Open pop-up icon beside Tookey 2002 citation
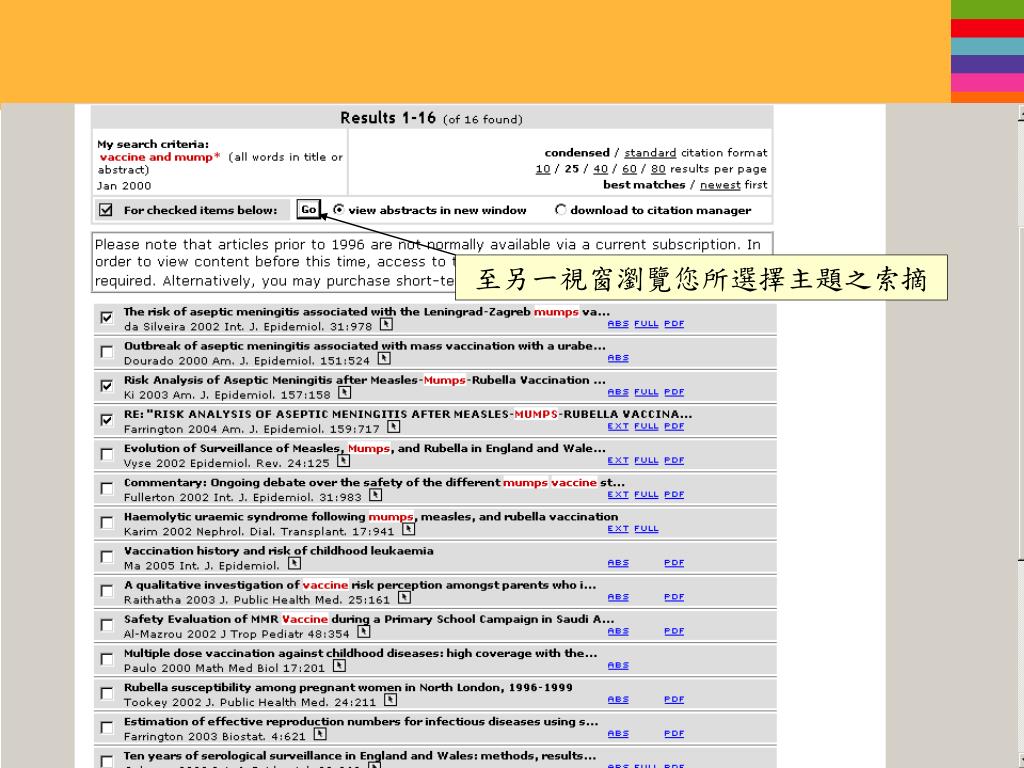The height and width of the screenshot is (768, 1024). [x=390, y=699]
